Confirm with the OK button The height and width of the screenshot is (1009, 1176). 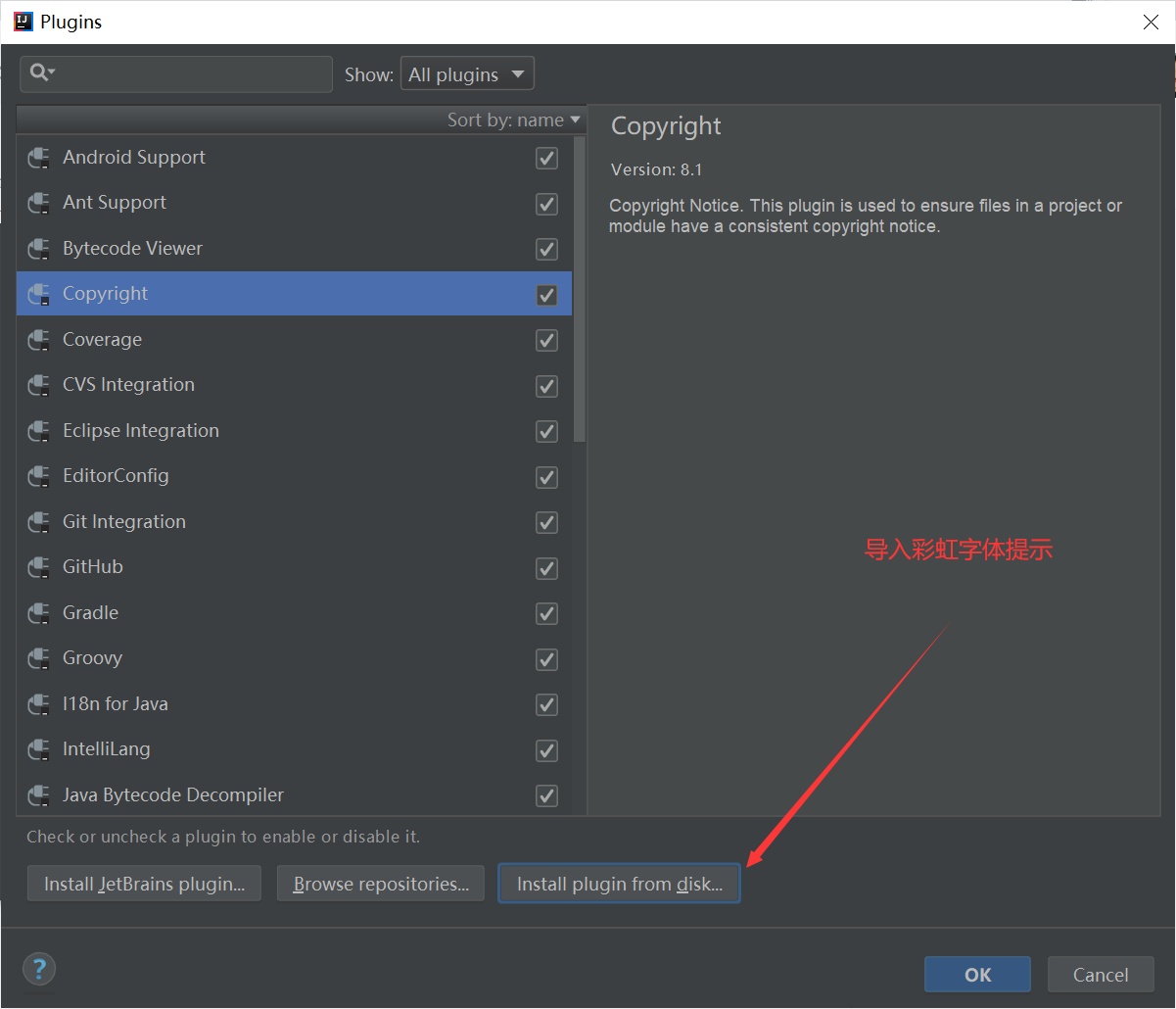click(x=977, y=975)
